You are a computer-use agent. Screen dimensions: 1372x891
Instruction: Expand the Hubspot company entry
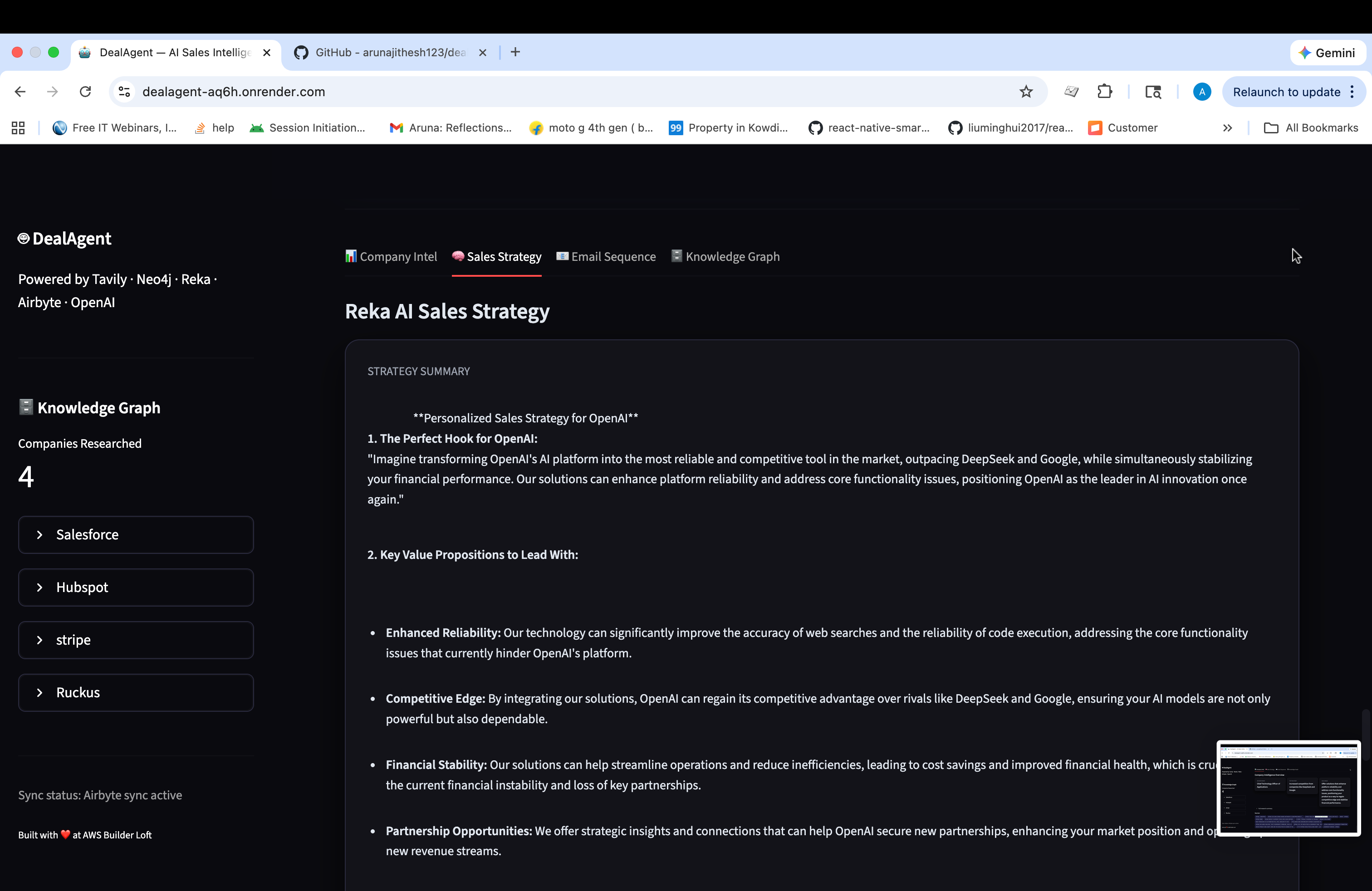tap(136, 587)
